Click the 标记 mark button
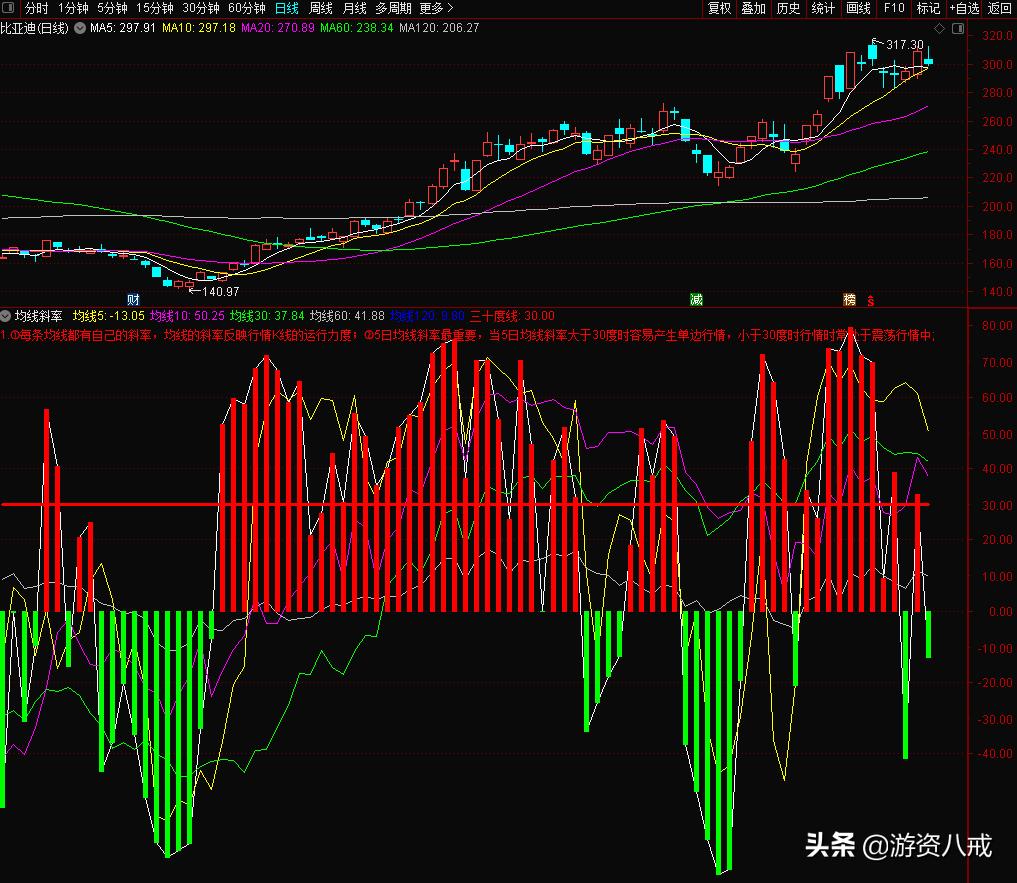 point(928,8)
